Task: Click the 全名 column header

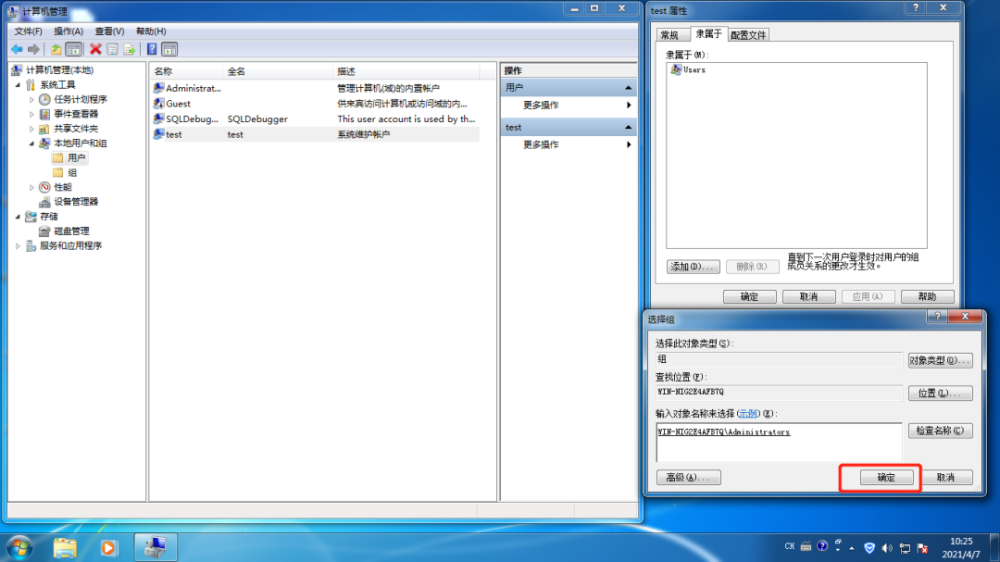Action: [277, 71]
